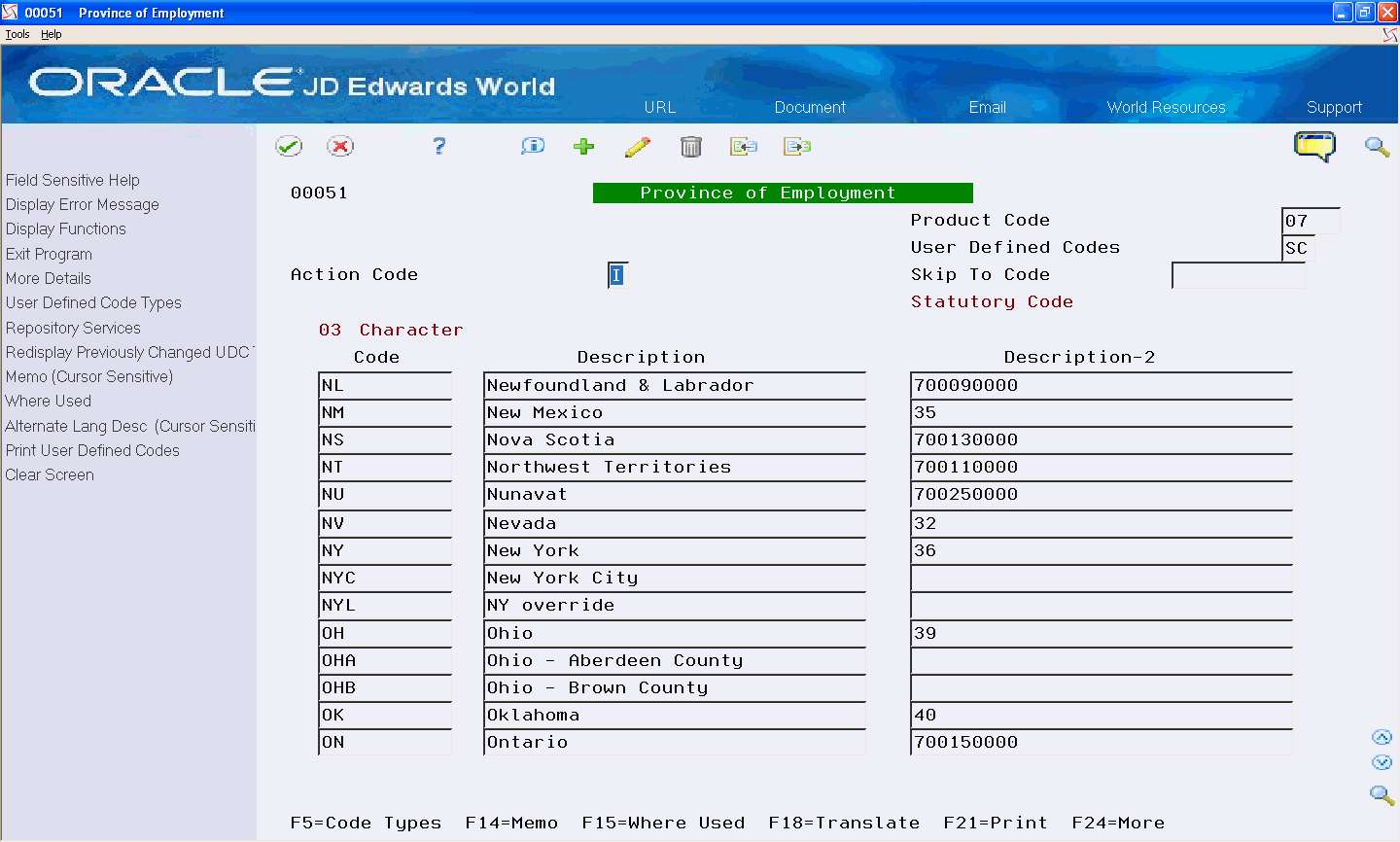Expand more details via the More Details link
Image resolution: width=1400 pixels, height=842 pixels.
[x=48, y=278]
